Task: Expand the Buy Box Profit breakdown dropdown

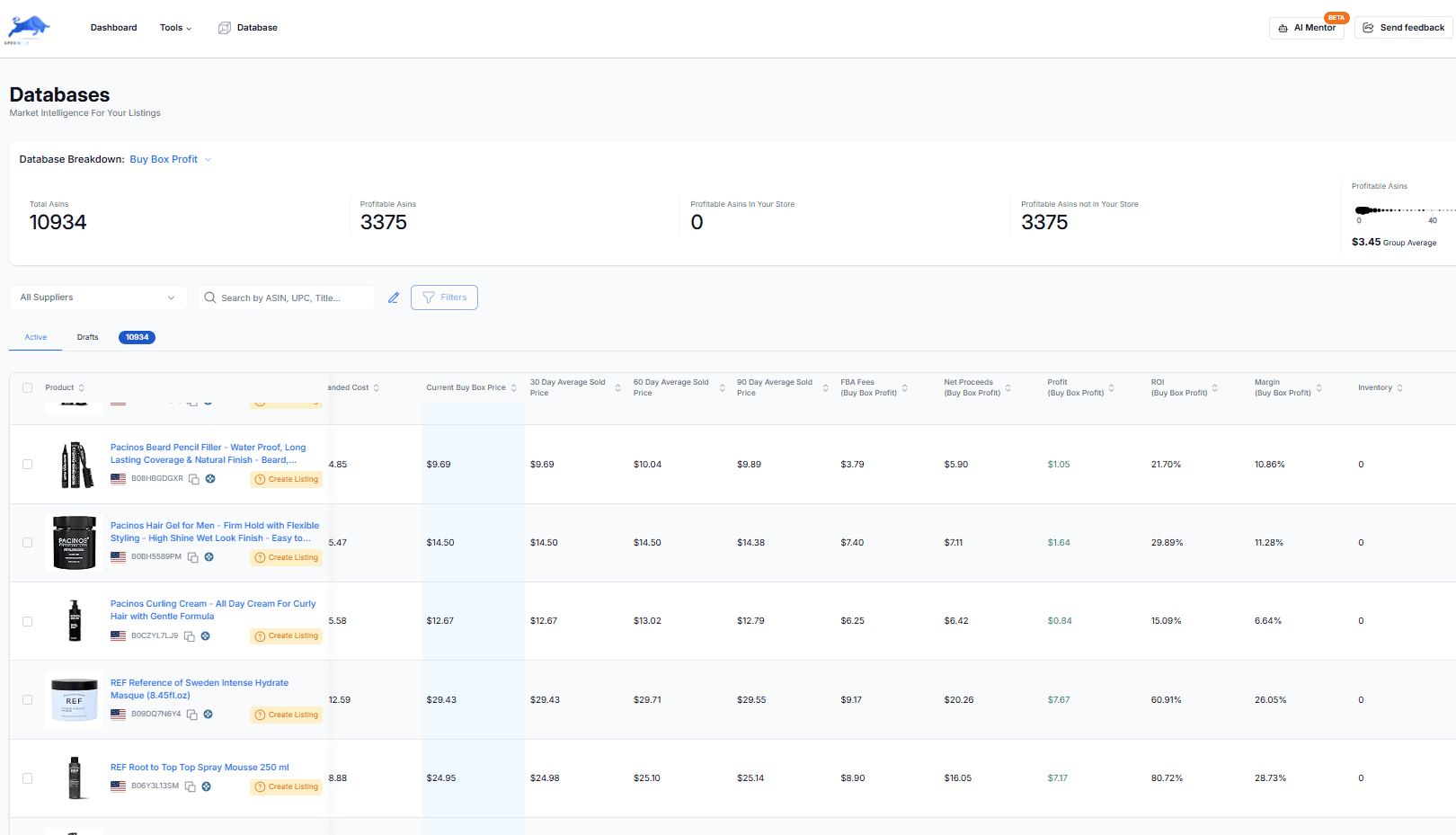Action: coord(170,160)
